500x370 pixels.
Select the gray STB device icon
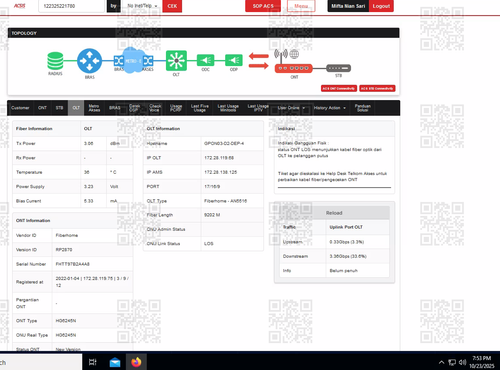point(338,68)
